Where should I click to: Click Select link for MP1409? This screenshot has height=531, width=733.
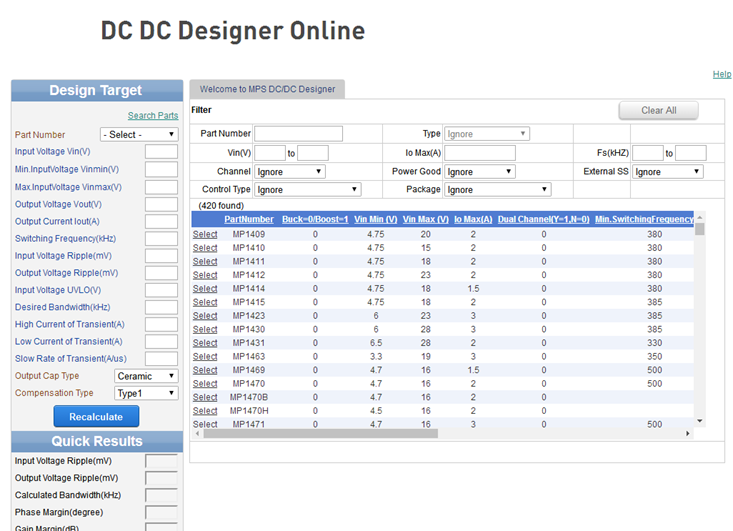coord(205,234)
